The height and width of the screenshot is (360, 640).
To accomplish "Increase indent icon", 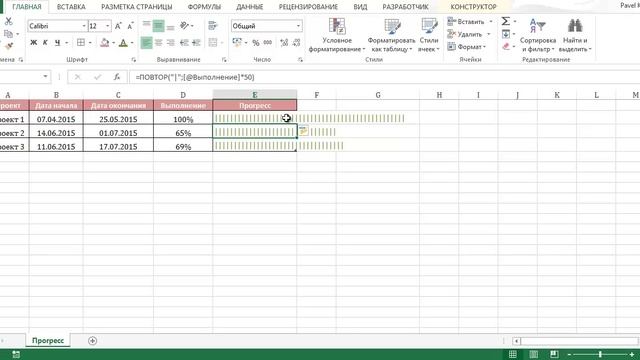I will [196, 42].
